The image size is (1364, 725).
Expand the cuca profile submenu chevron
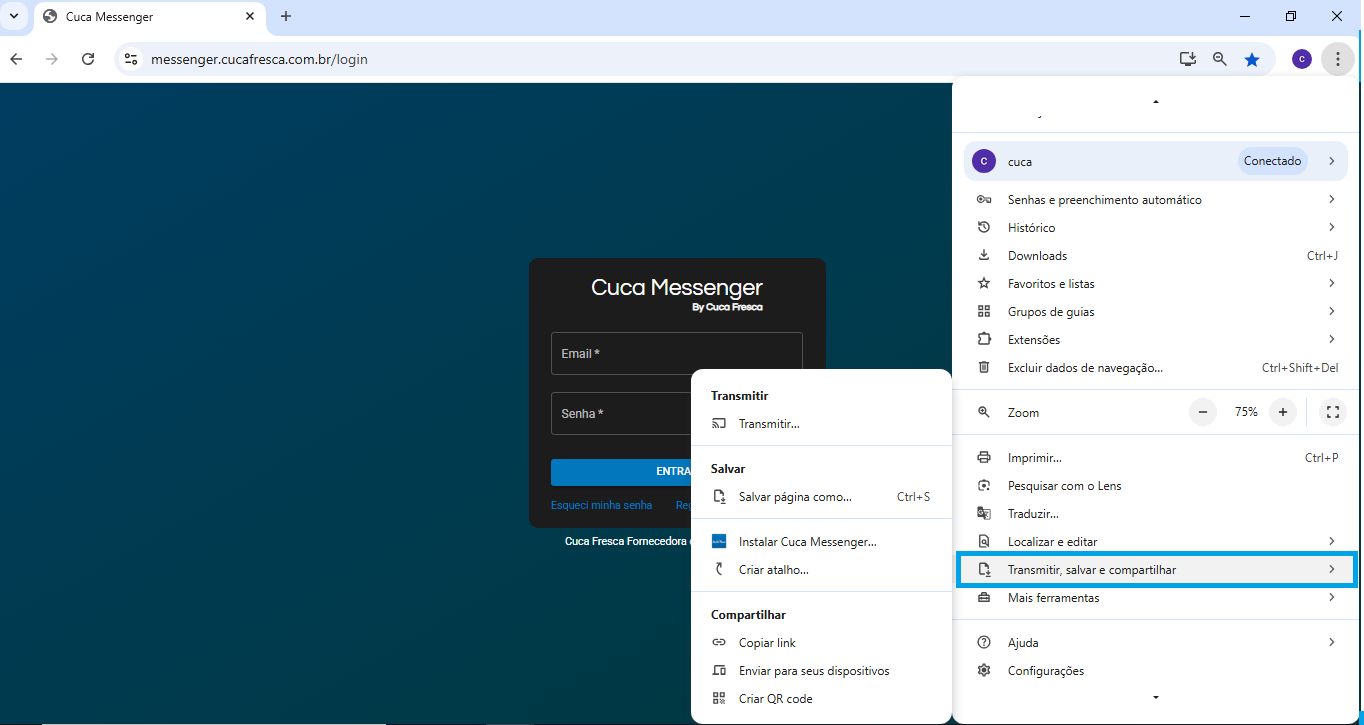[1331, 161]
